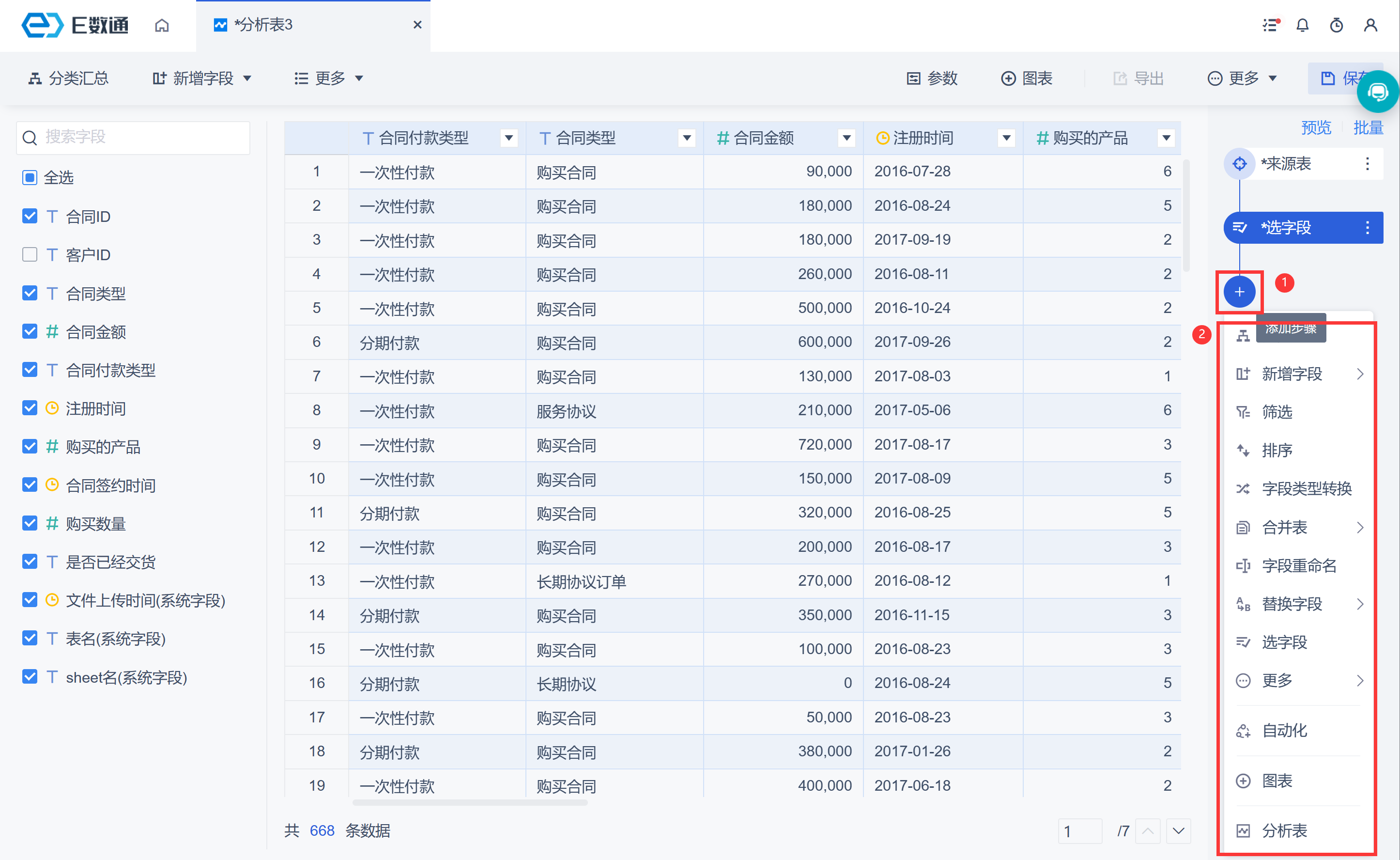Uncheck the 合同金额 field checkbox

click(30, 331)
